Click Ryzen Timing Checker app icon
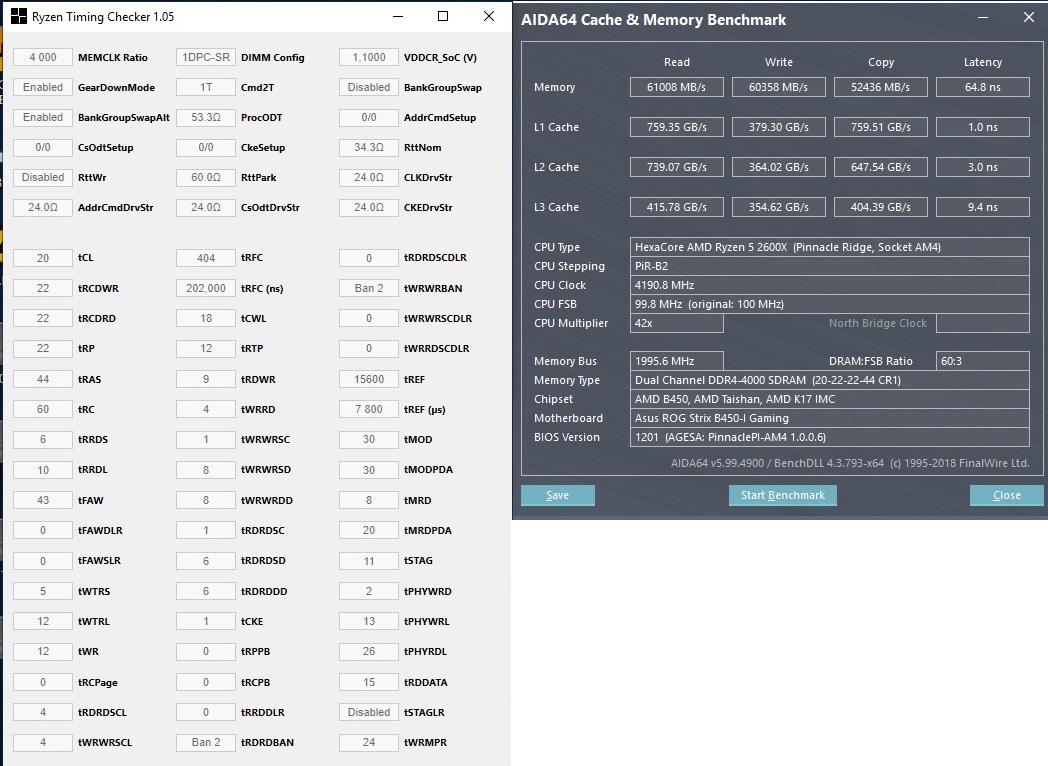The image size is (1048, 766). pos(19,16)
